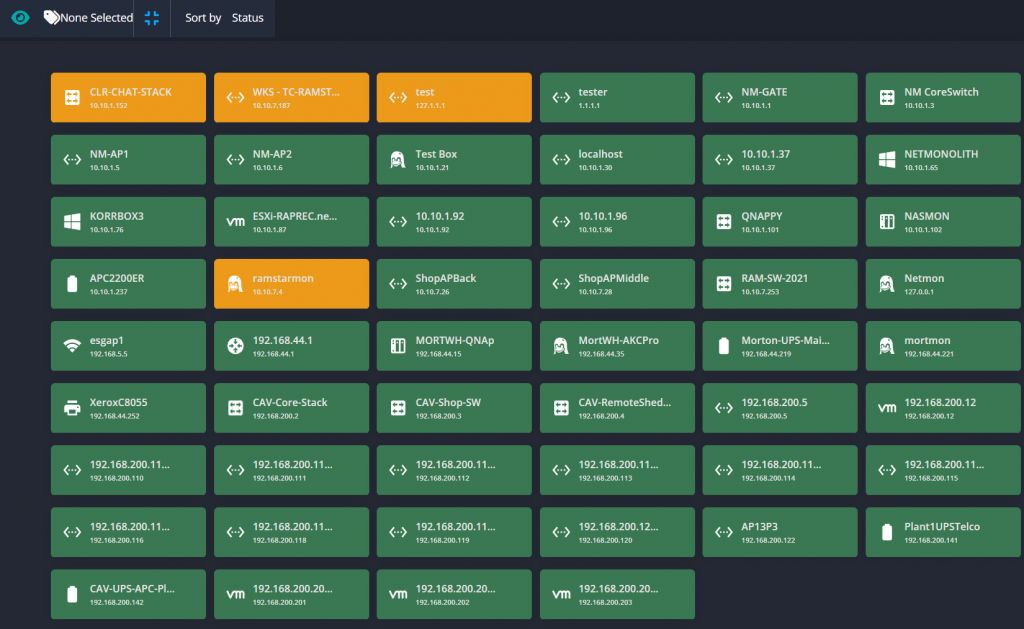The width and height of the screenshot is (1024, 629).
Task: Click the Windows icon on NETMONOLITH
Action: (887, 160)
